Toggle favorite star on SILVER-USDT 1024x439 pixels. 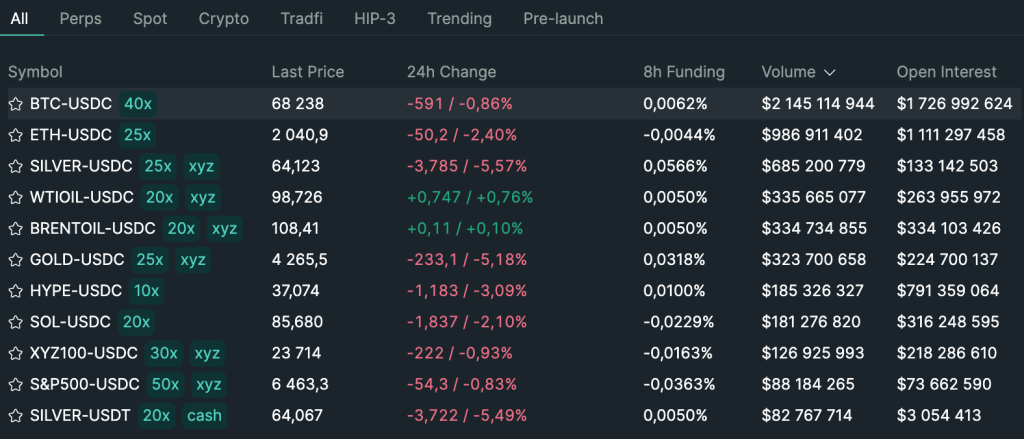point(15,415)
